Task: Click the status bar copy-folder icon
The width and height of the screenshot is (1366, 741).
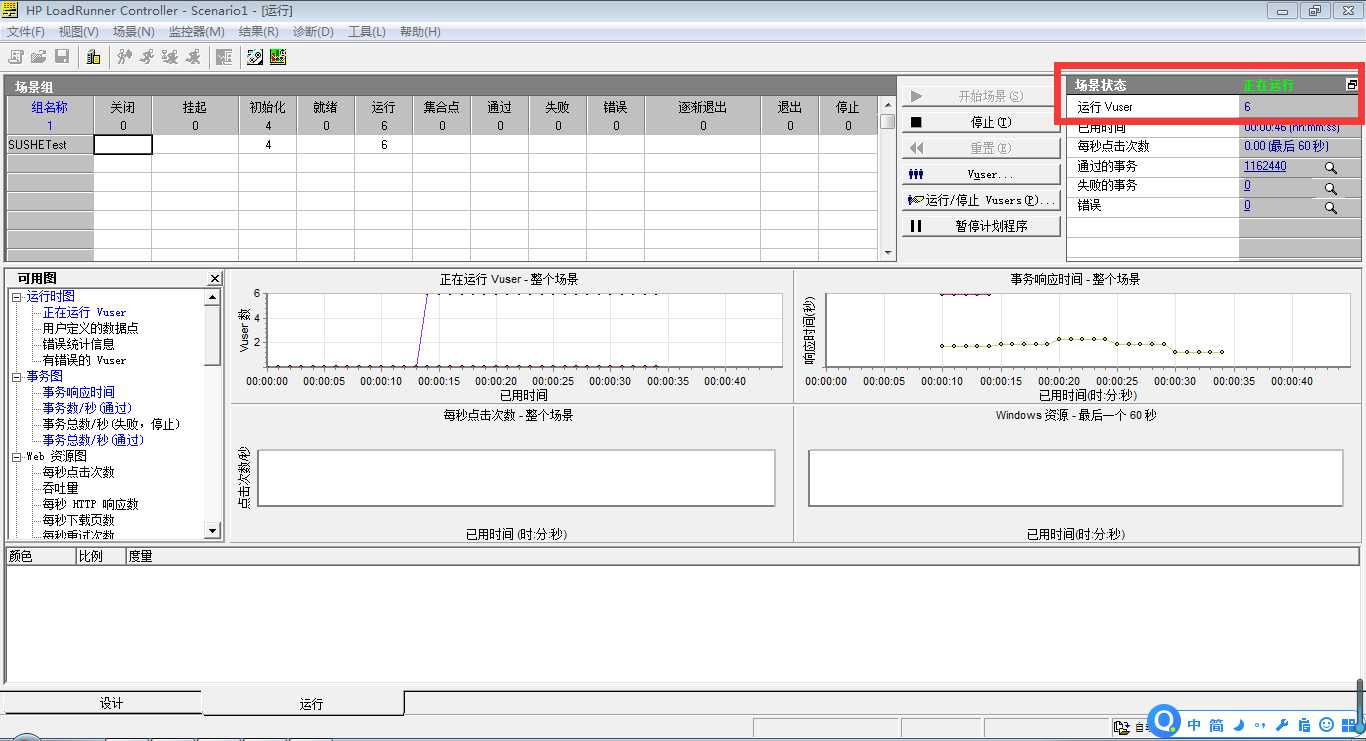Action: point(1123,728)
